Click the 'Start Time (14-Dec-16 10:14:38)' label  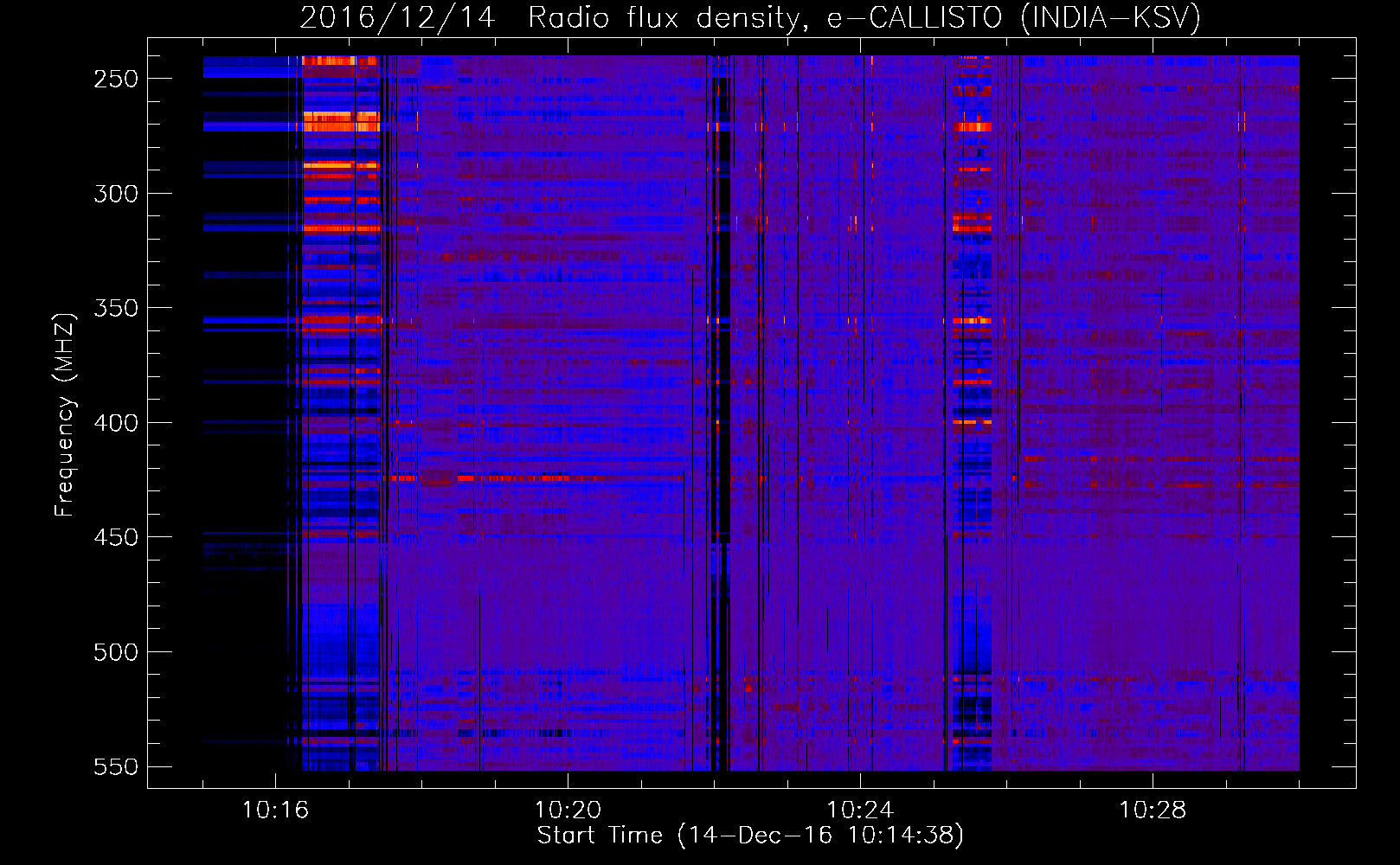tap(750, 836)
